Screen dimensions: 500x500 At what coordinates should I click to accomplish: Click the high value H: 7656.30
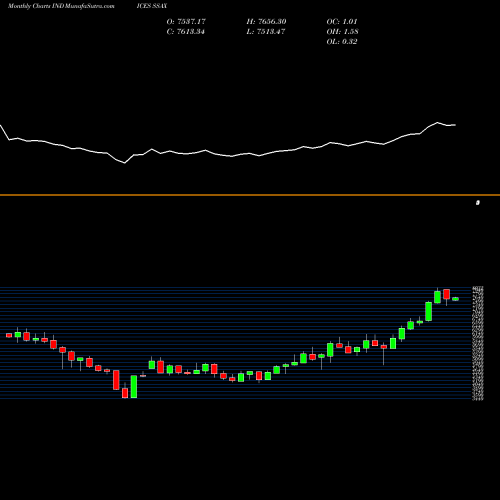click(266, 21)
